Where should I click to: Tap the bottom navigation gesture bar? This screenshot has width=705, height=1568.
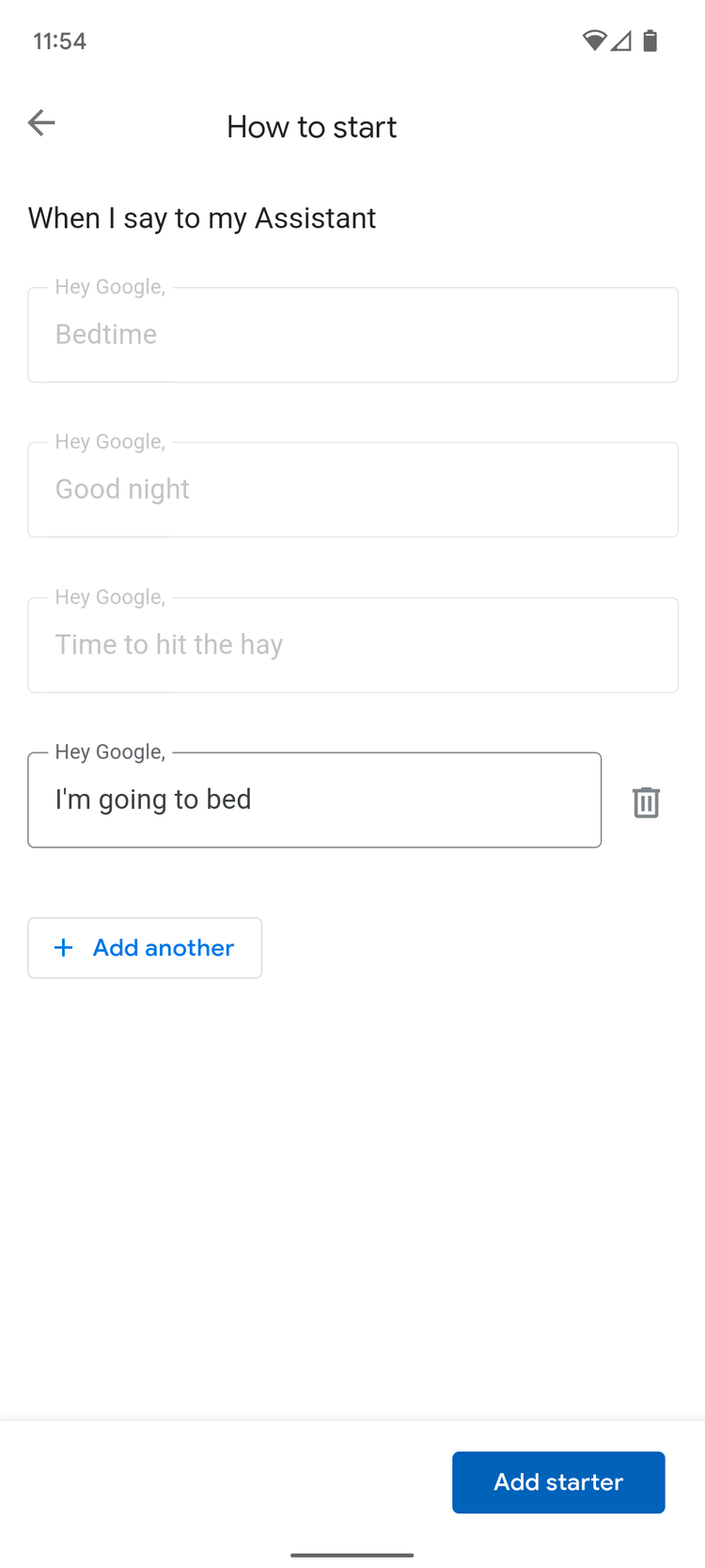point(352,1555)
